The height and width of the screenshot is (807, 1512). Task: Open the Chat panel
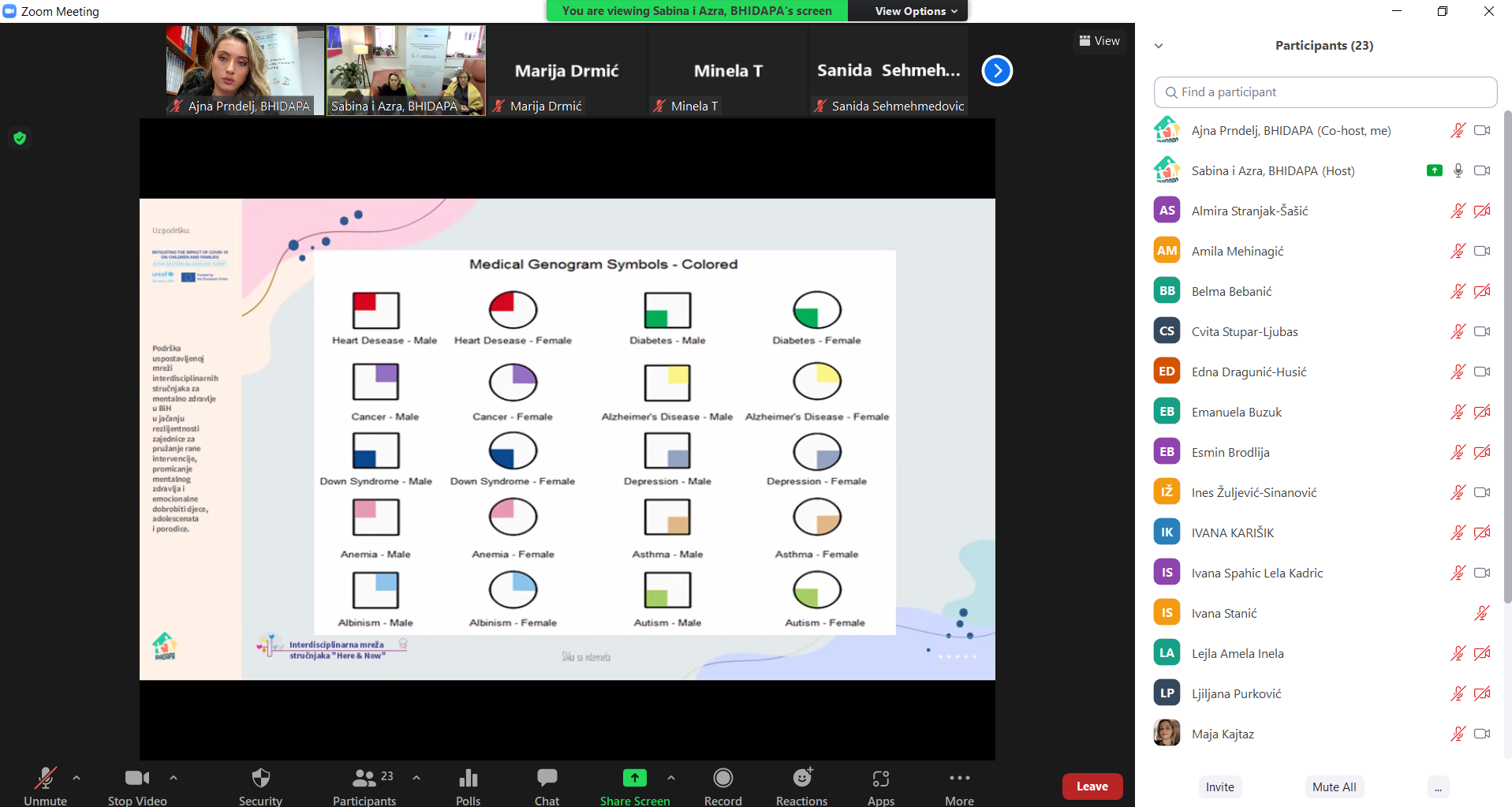547,779
